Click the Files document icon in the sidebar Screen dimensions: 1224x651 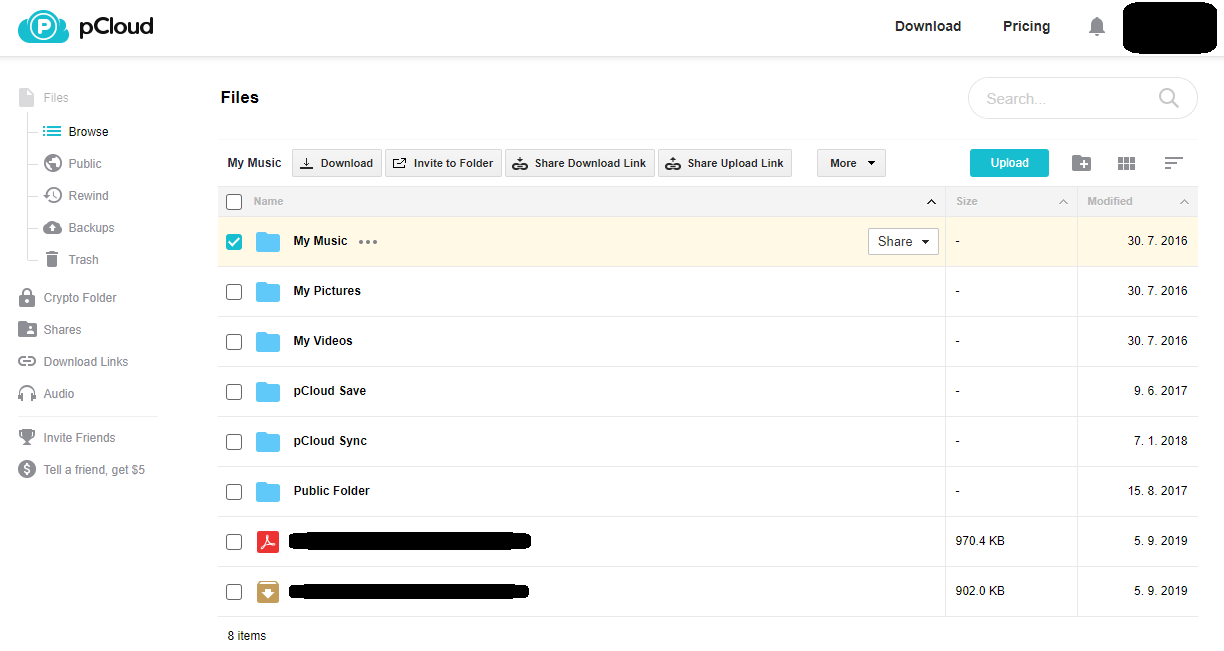(x=26, y=98)
